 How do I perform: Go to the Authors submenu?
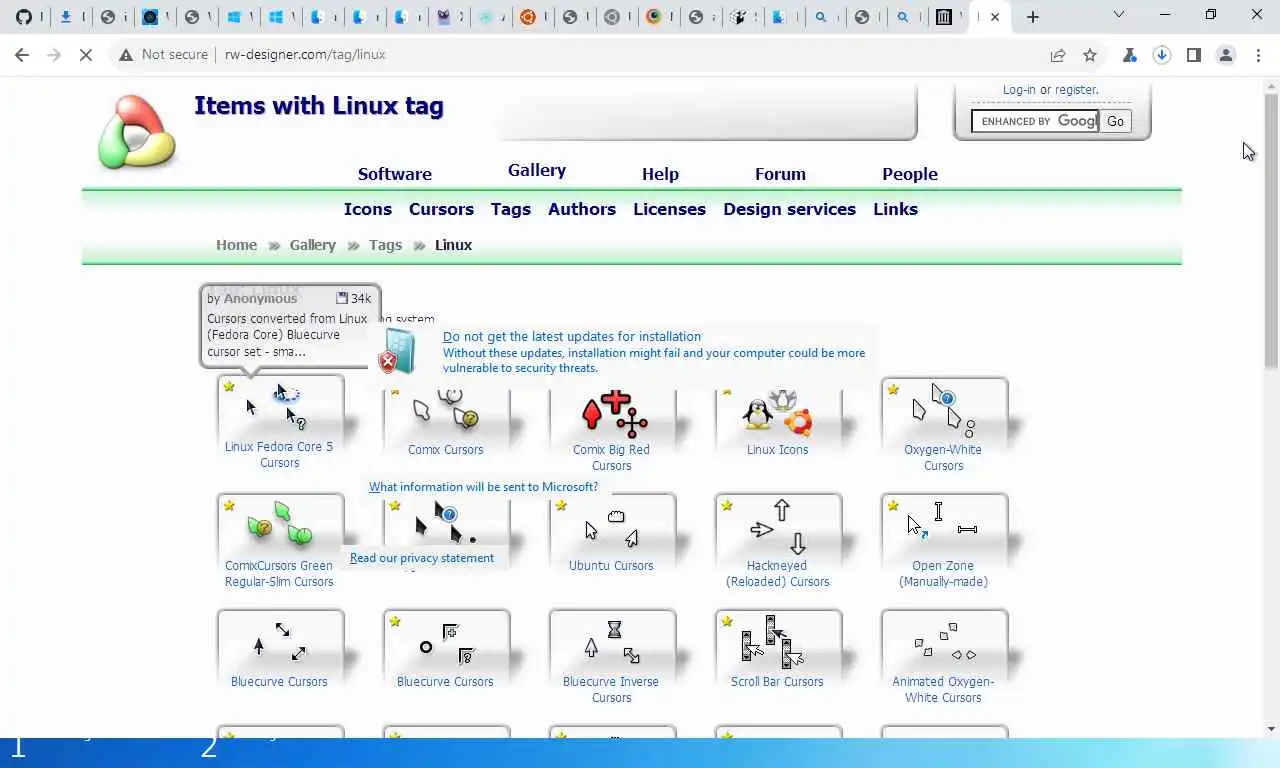tap(582, 209)
